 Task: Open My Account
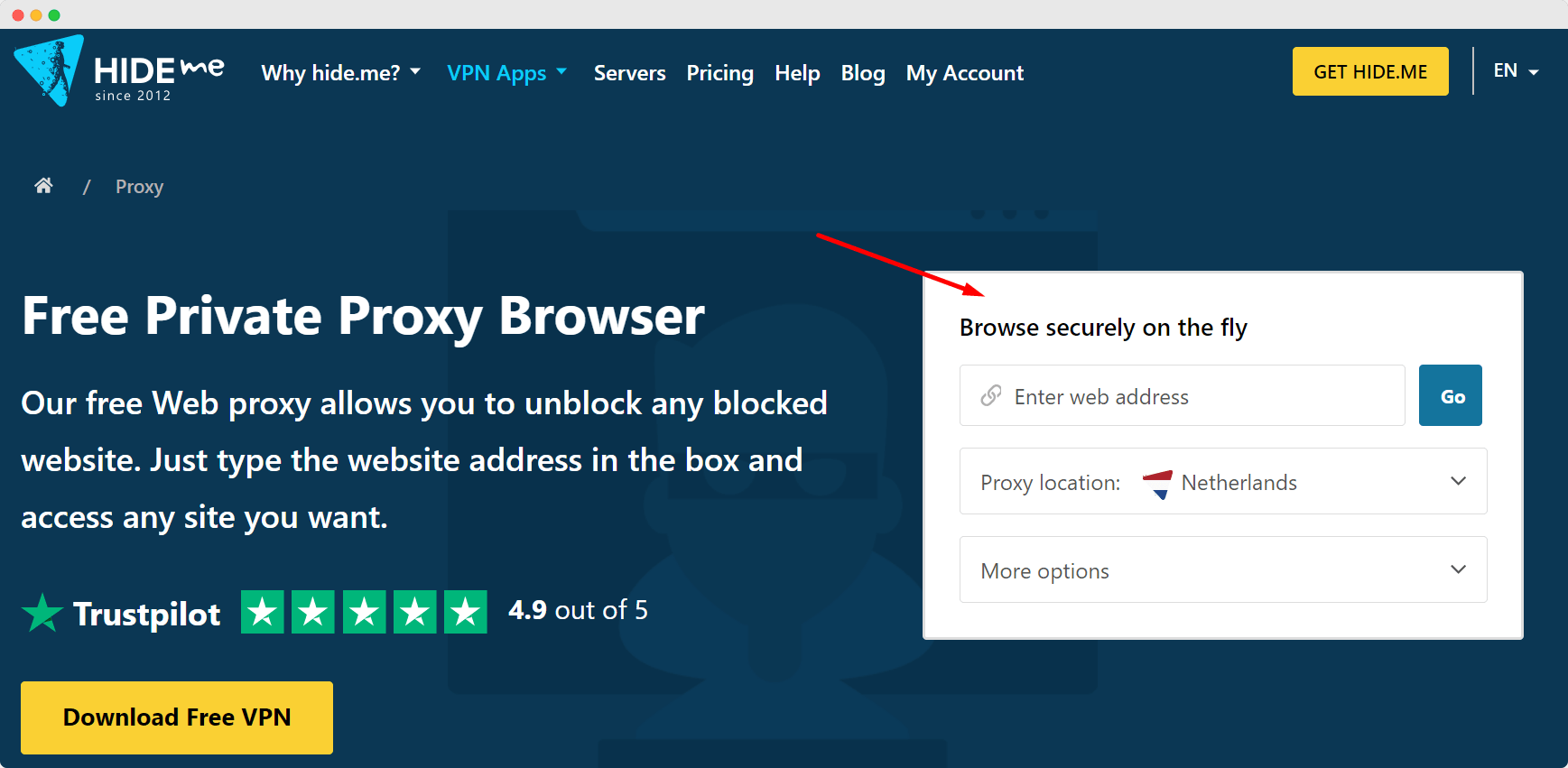[x=965, y=73]
